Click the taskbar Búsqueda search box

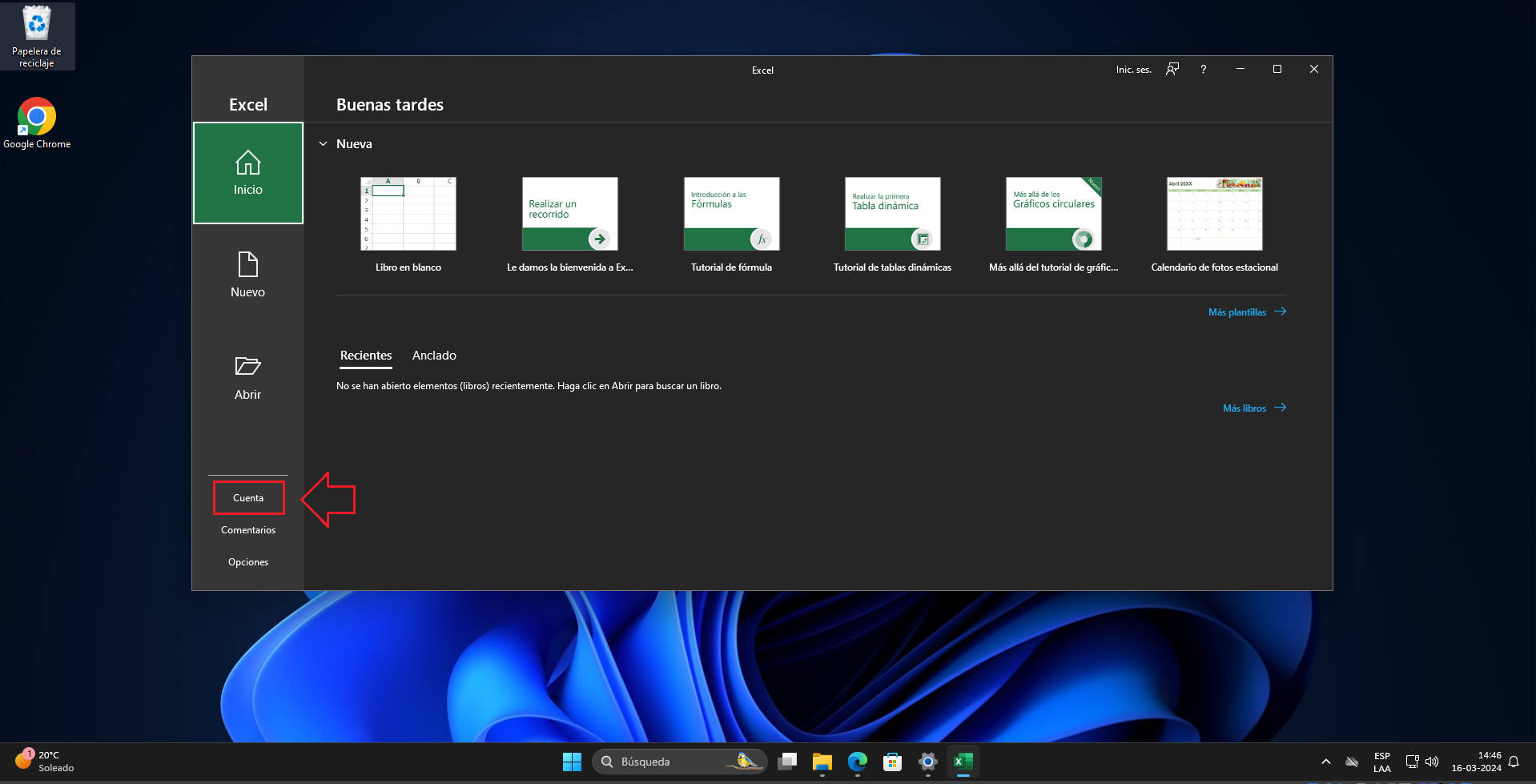(x=679, y=762)
